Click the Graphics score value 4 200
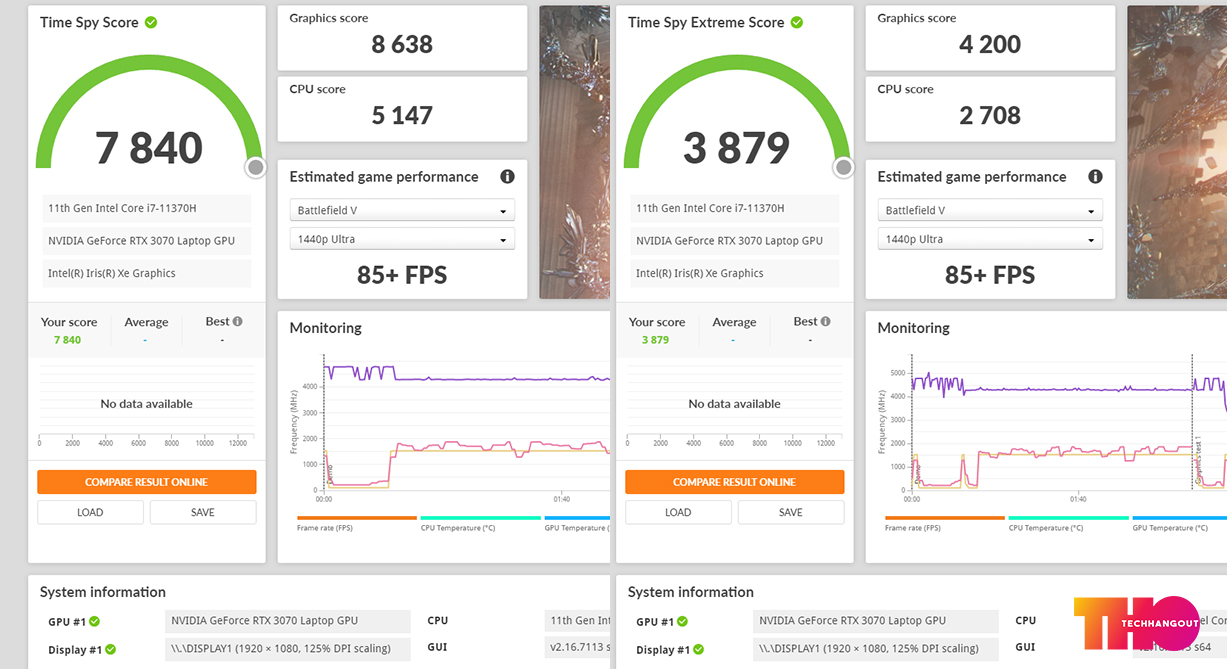1227x669 pixels. coord(990,44)
